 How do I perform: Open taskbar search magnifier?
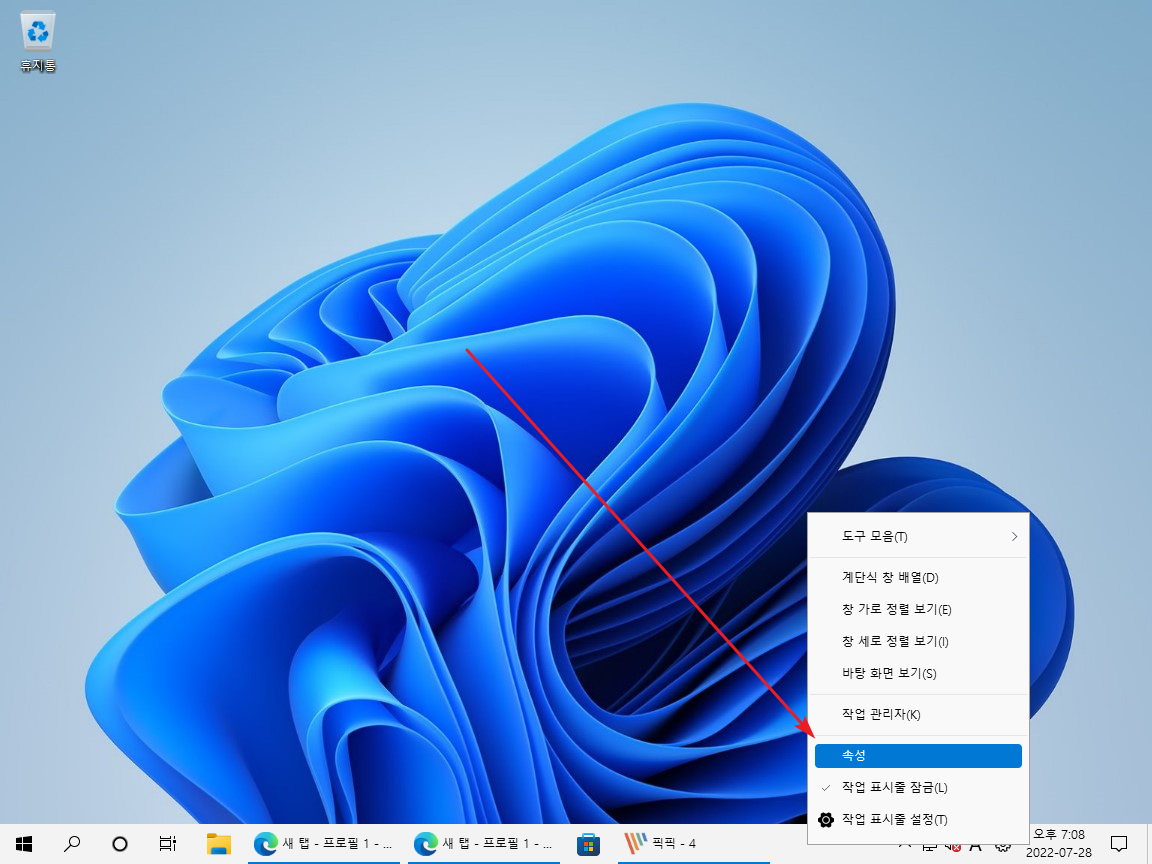pyautogui.click(x=72, y=843)
